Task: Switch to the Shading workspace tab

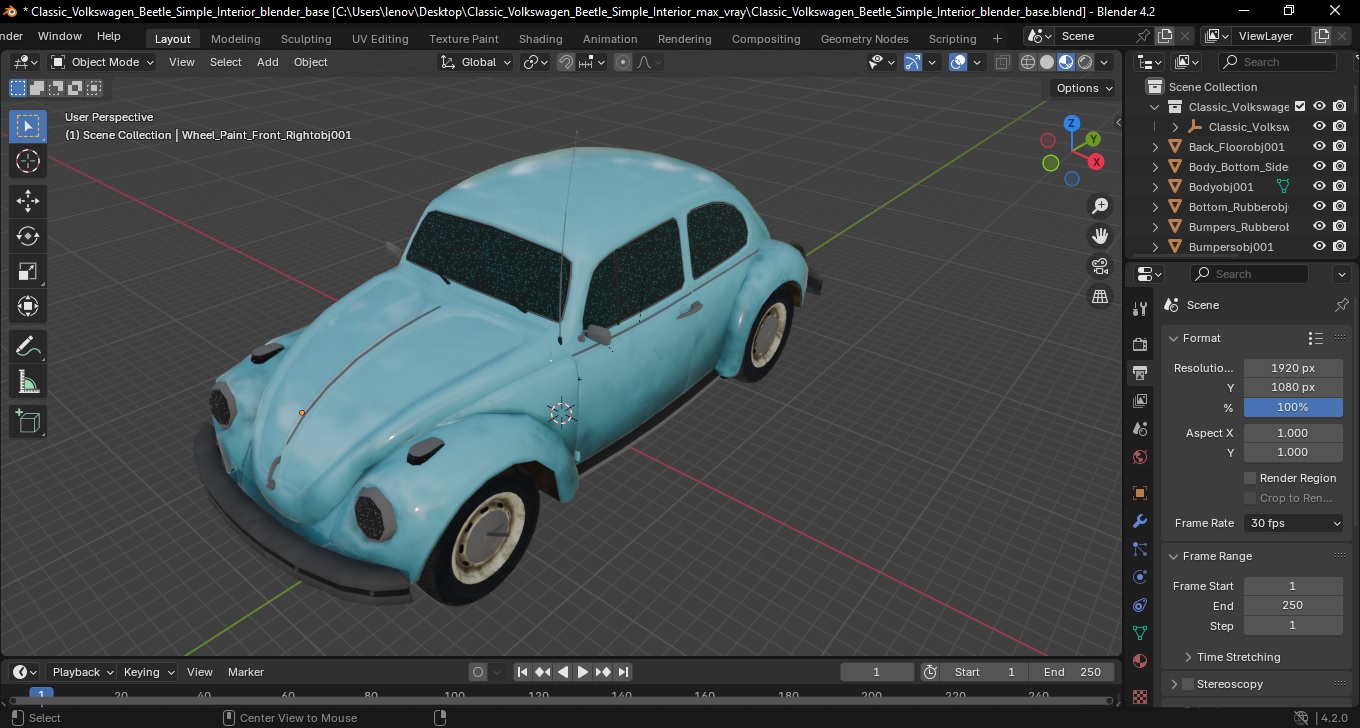Action: click(x=540, y=39)
